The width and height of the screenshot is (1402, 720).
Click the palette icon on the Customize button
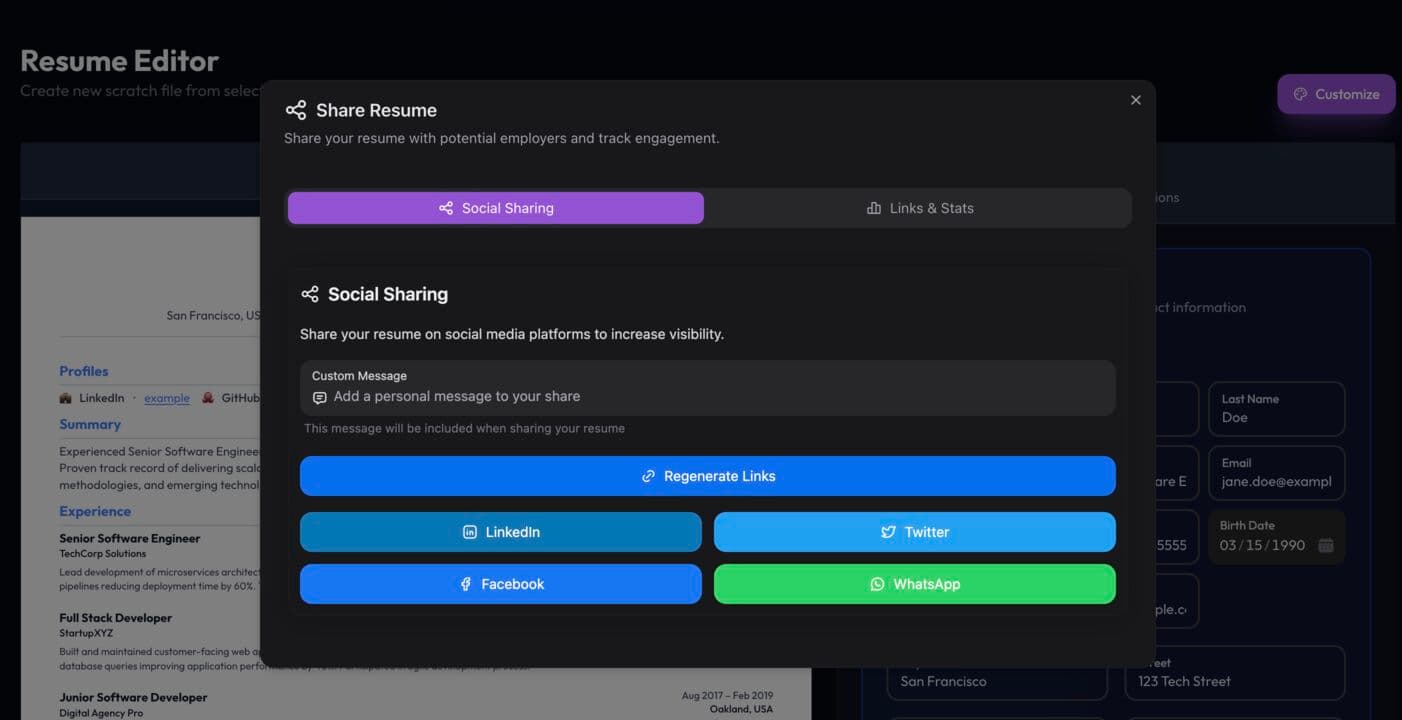1301,93
